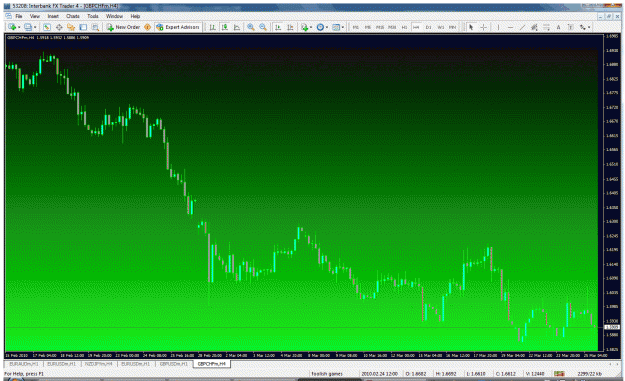Select the D1 timeframe
The width and height of the screenshot is (625, 381).
[x=428, y=27]
